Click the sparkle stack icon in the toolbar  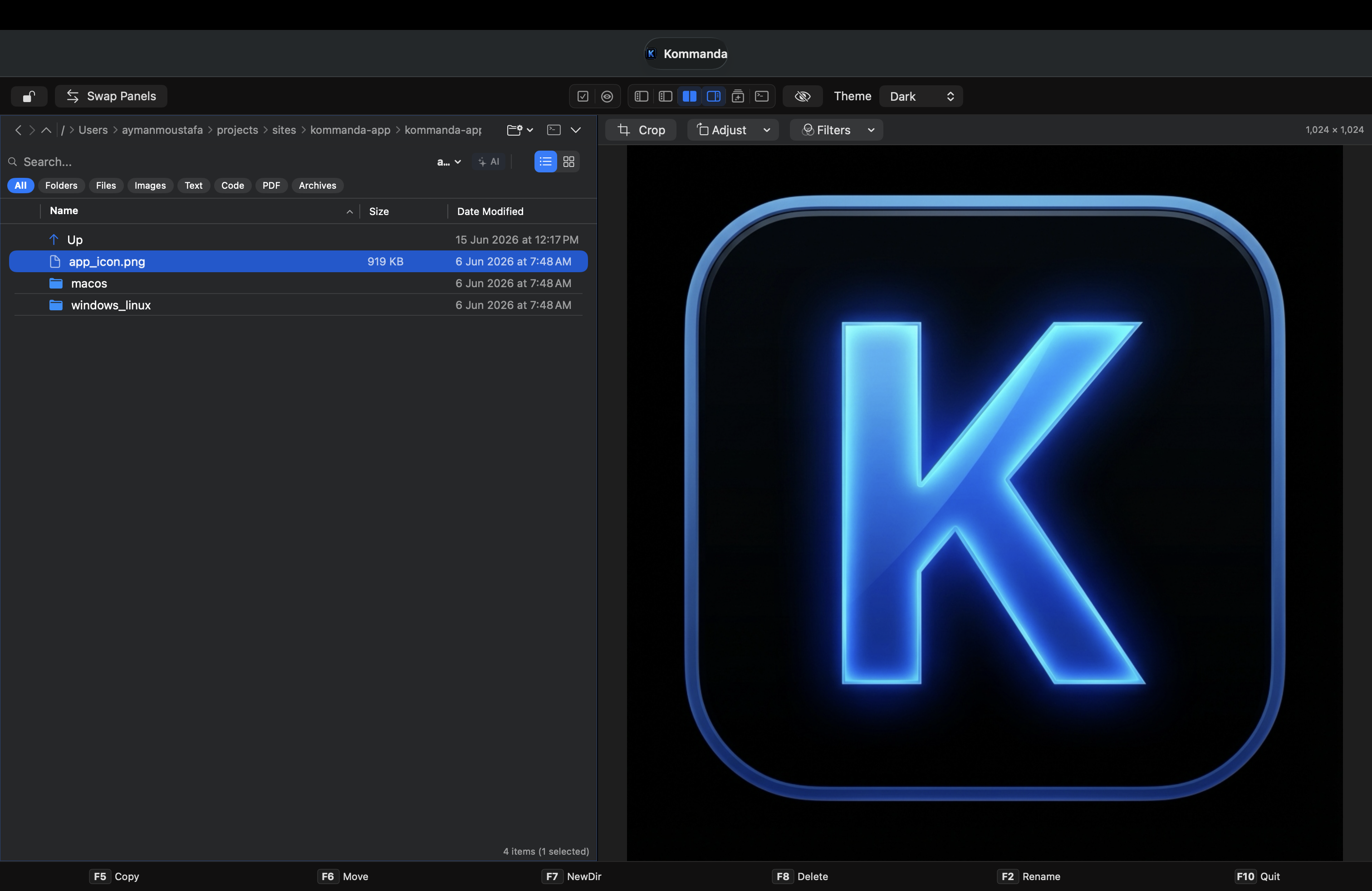738,96
